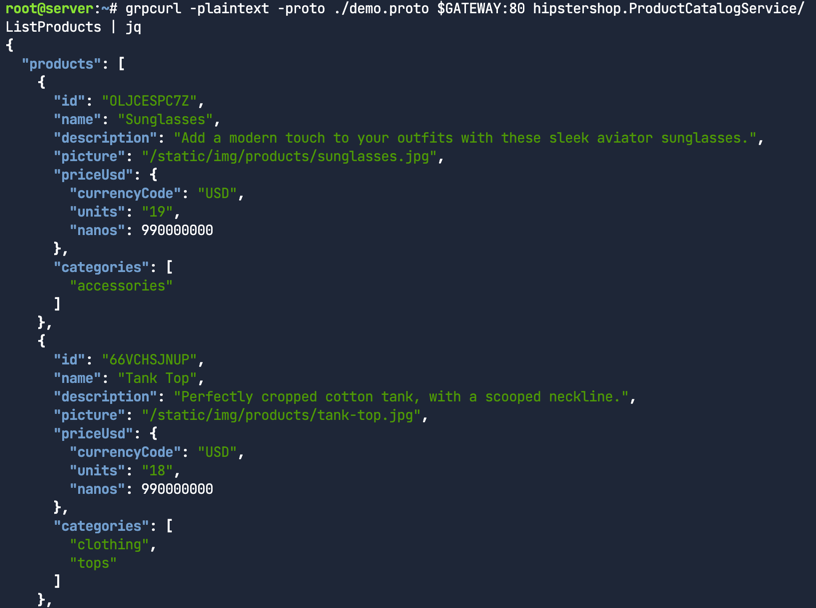Click the product ID 66VCHSJNUP
The image size is (816, 608).
pos(153,360)
